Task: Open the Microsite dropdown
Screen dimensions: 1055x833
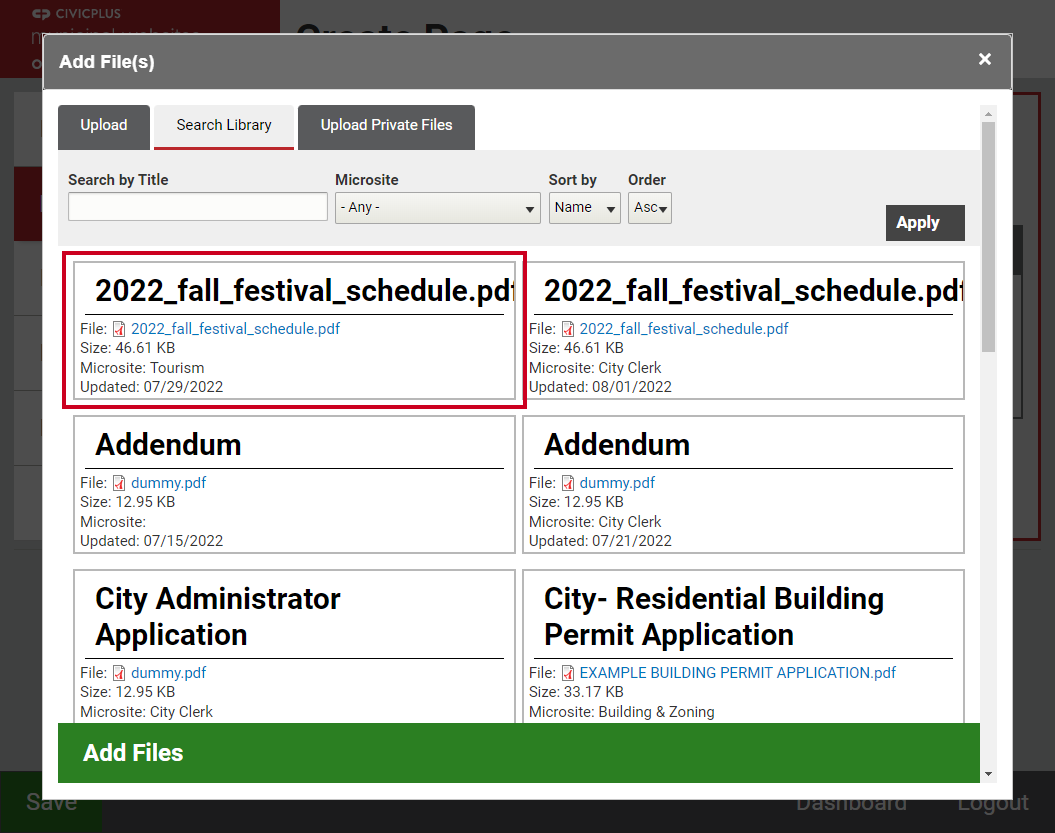Action: pyautogui.click(x=437, y=208)
